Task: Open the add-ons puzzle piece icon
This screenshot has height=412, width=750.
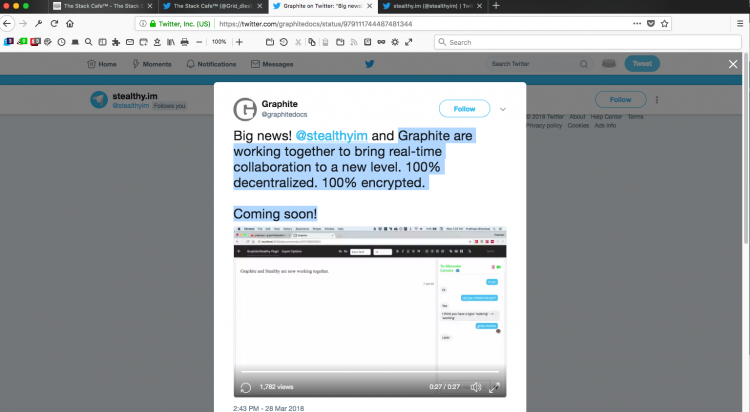Action: (116, 42)
